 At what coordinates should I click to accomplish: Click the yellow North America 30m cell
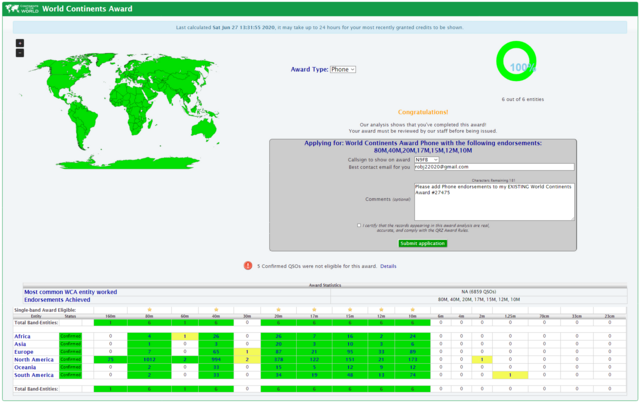247,360
